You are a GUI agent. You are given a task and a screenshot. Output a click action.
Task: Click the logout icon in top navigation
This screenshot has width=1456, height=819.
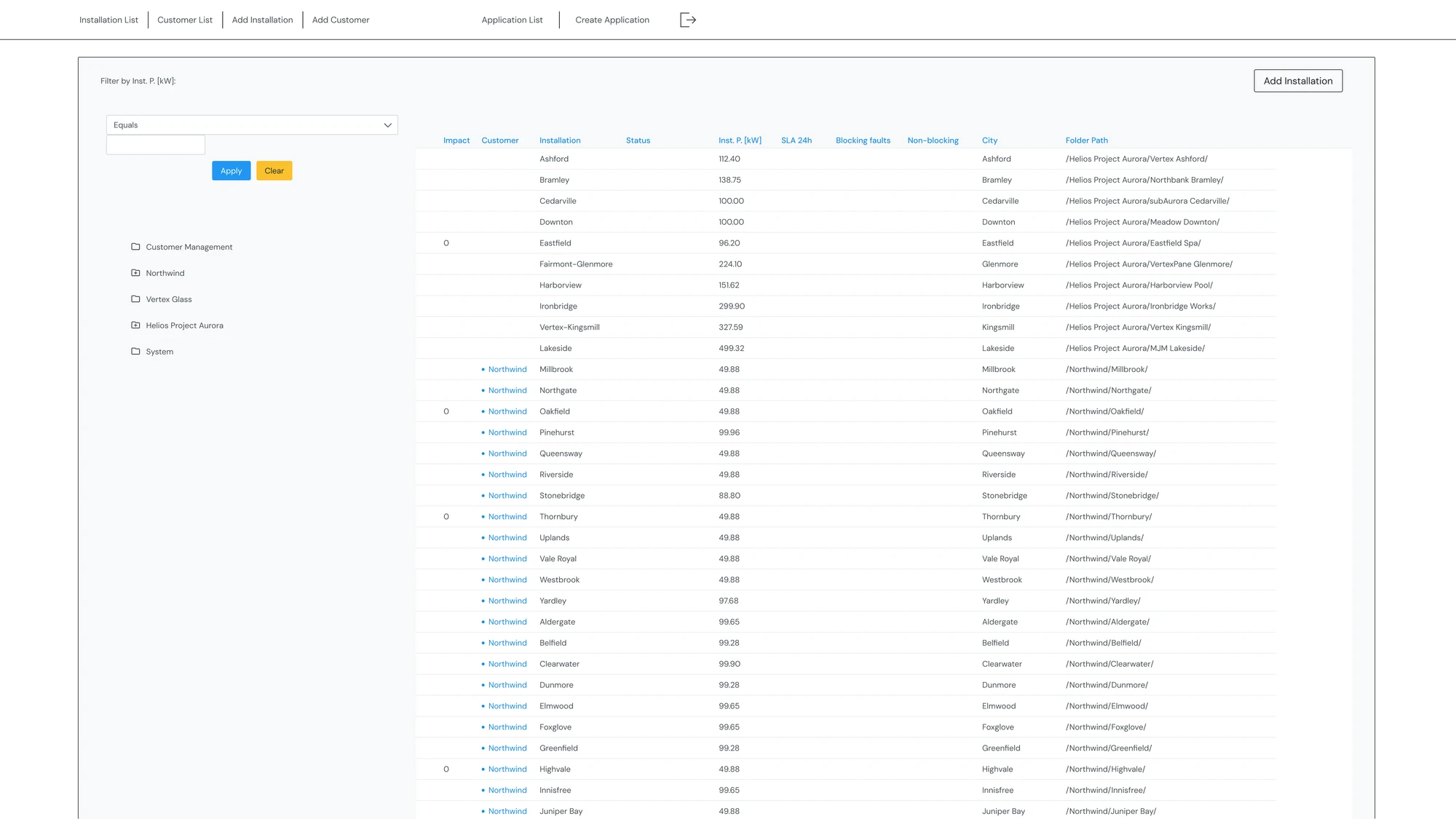[x=688, y=20]
